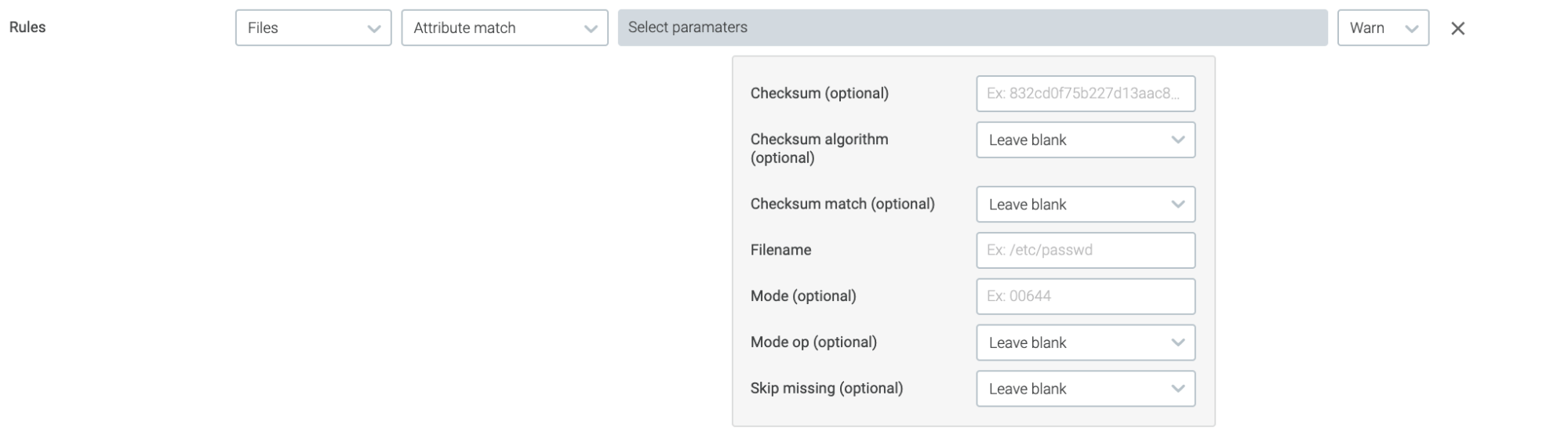Click chevron in Skip missing selector
The width and height of the screenshot is (1568, 435).
pos(1177,389)
